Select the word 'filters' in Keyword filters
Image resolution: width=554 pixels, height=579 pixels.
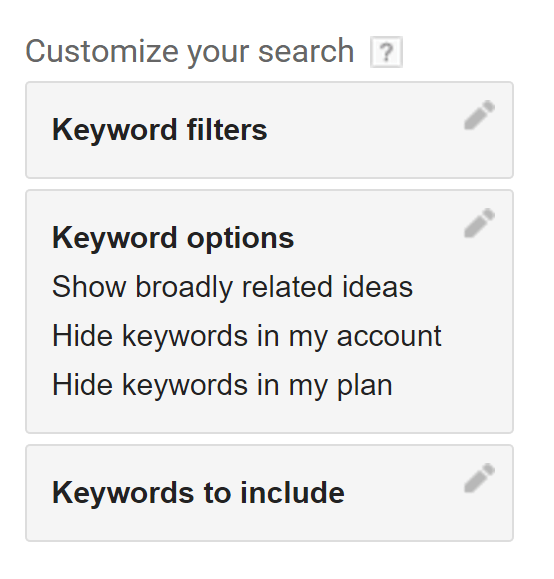[x=227, y=130]
